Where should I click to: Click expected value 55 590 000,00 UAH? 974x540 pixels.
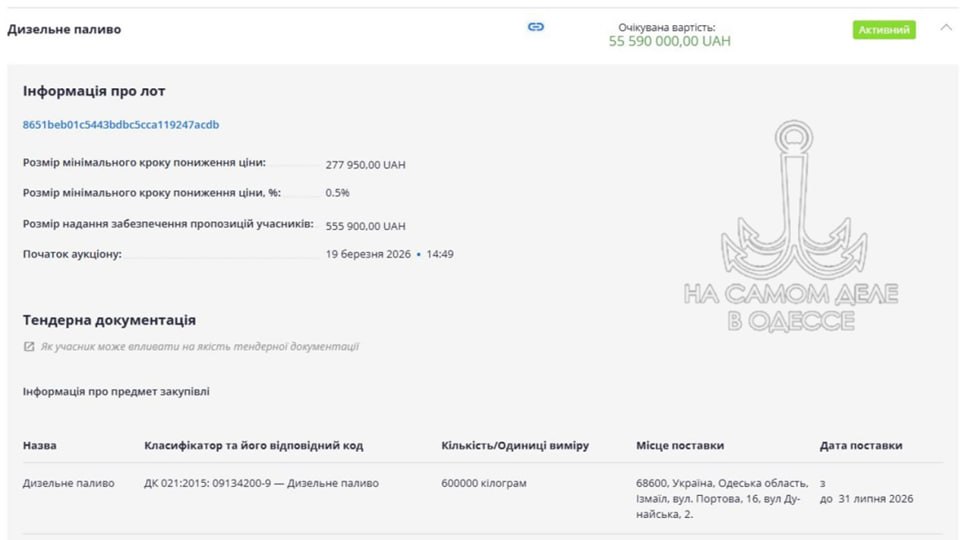(x=669, y=42)
